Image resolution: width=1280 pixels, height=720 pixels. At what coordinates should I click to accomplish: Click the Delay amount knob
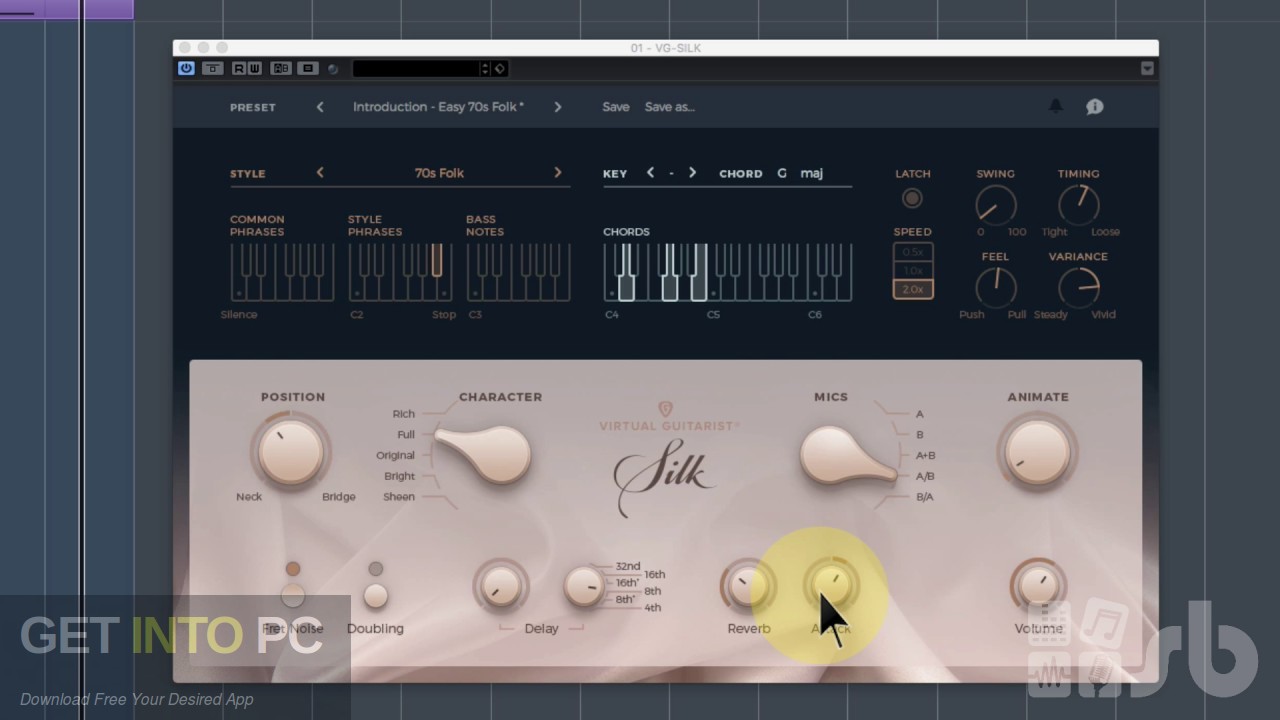501,586
